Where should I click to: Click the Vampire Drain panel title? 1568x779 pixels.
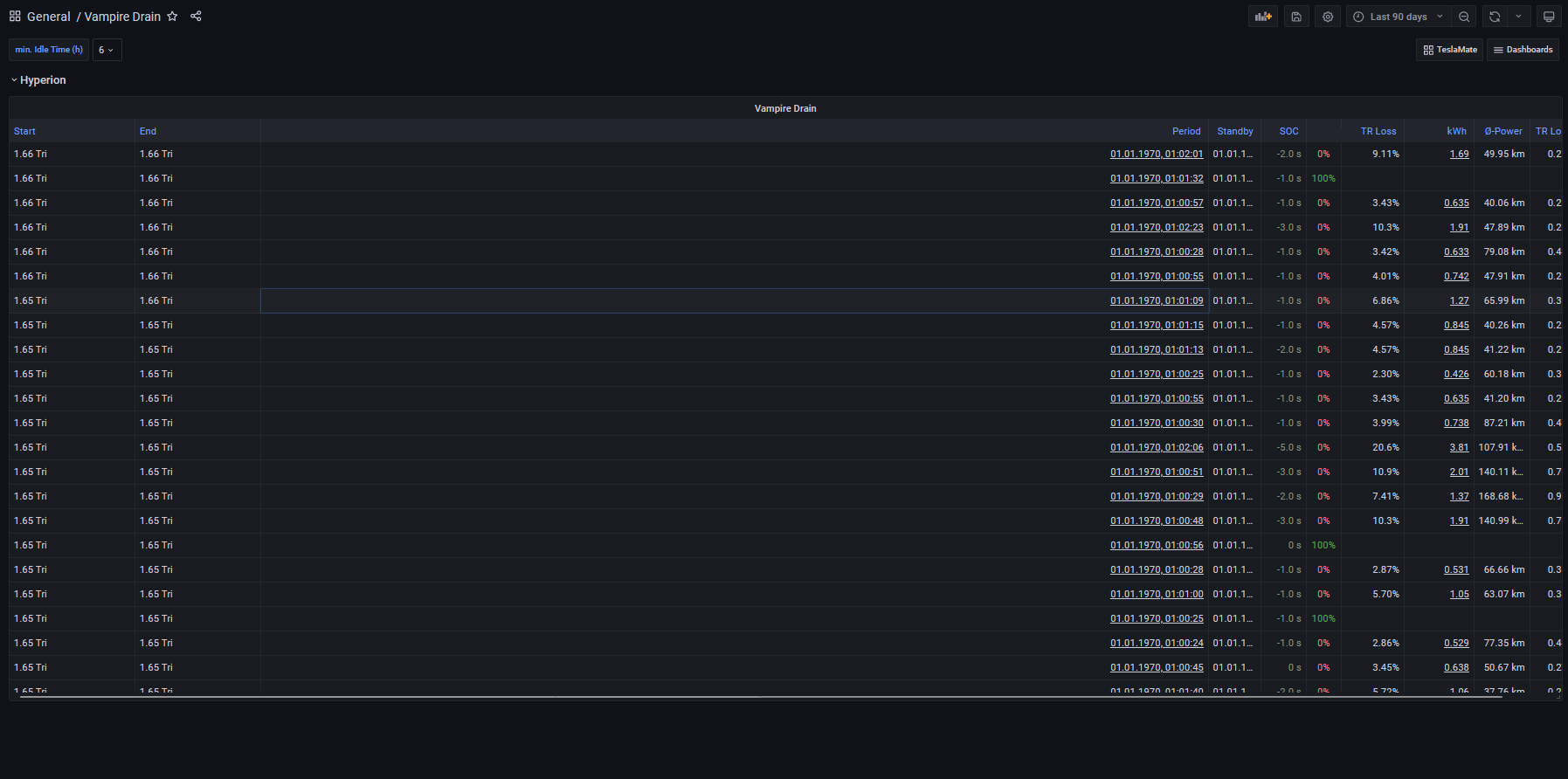point(785,108)
